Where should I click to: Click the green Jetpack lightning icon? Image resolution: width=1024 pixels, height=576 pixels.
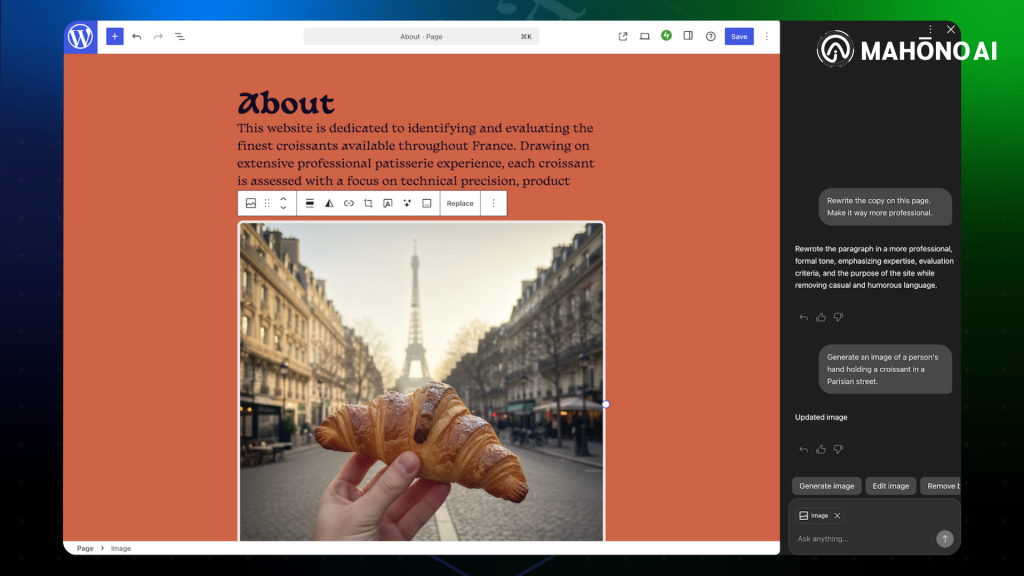(666, 36)
